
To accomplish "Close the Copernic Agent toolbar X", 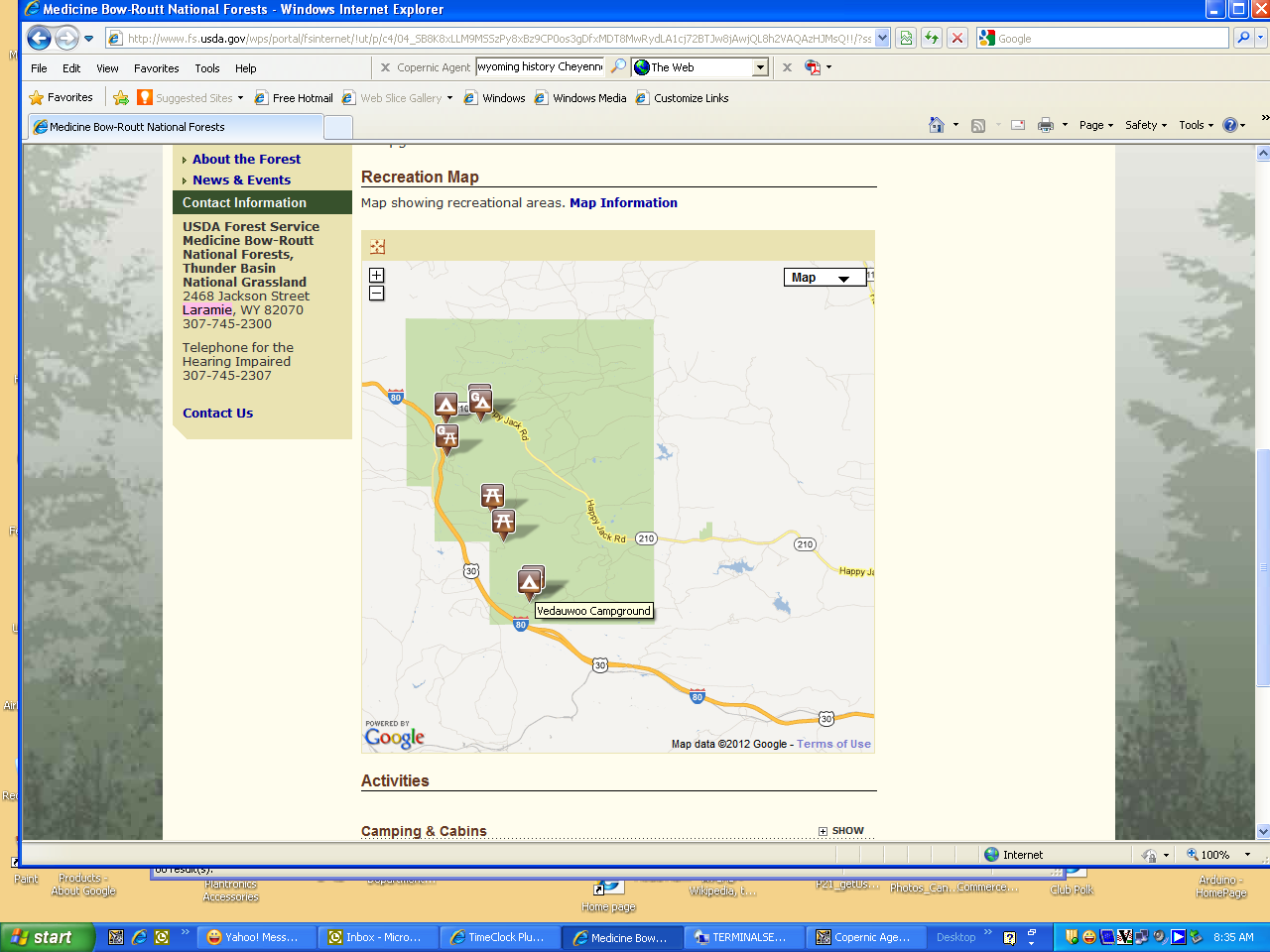I will [x=385, y=67].
